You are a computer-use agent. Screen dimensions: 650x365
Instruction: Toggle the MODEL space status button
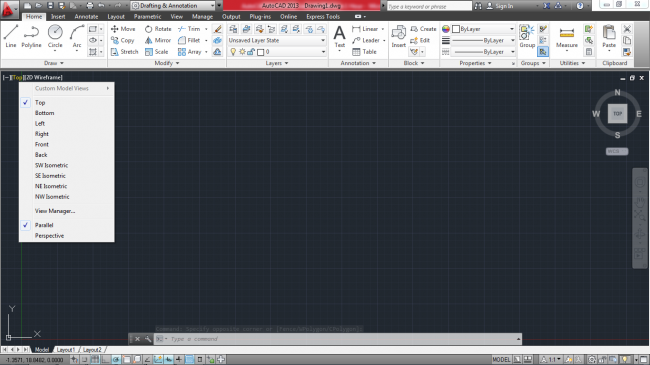coord(501,360)
